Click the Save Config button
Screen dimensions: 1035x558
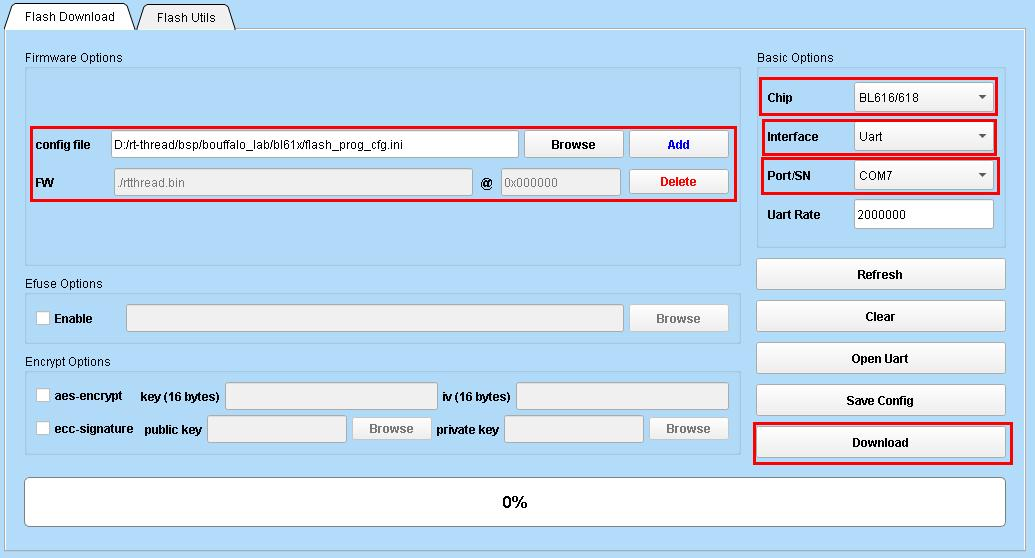[x=880, y=400]
